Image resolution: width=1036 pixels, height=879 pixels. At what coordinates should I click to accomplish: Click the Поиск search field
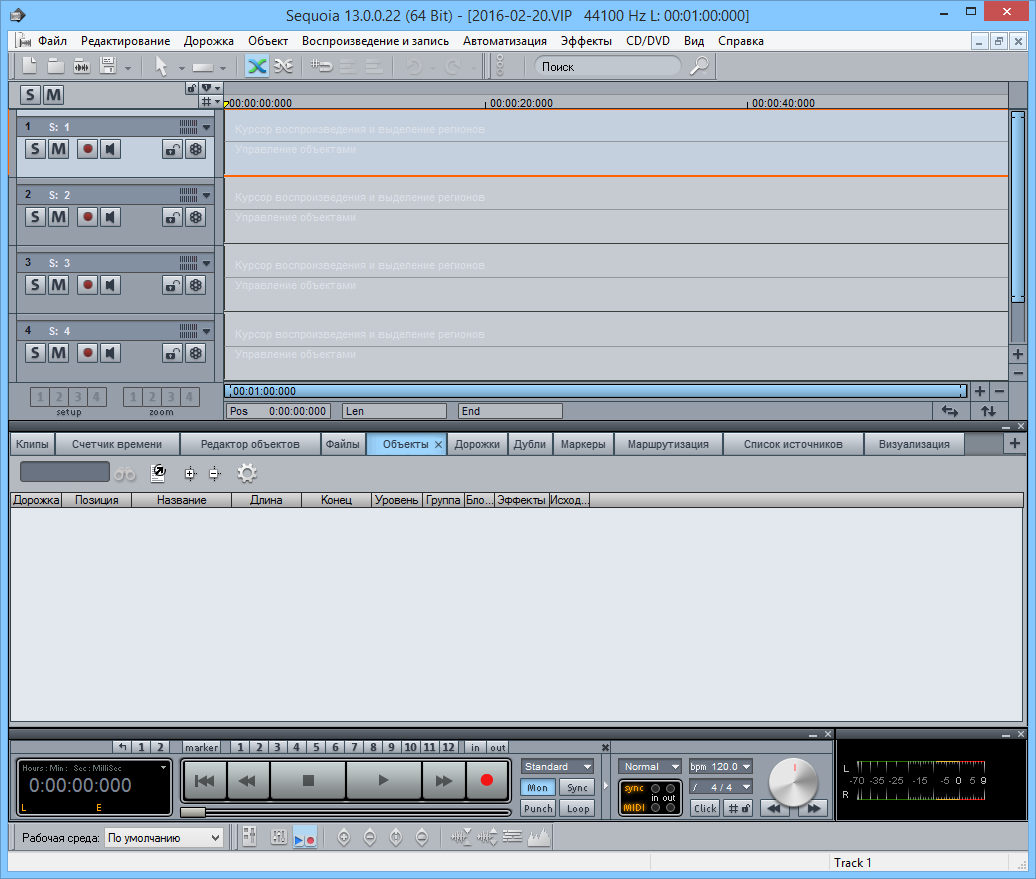click(605, 67)
